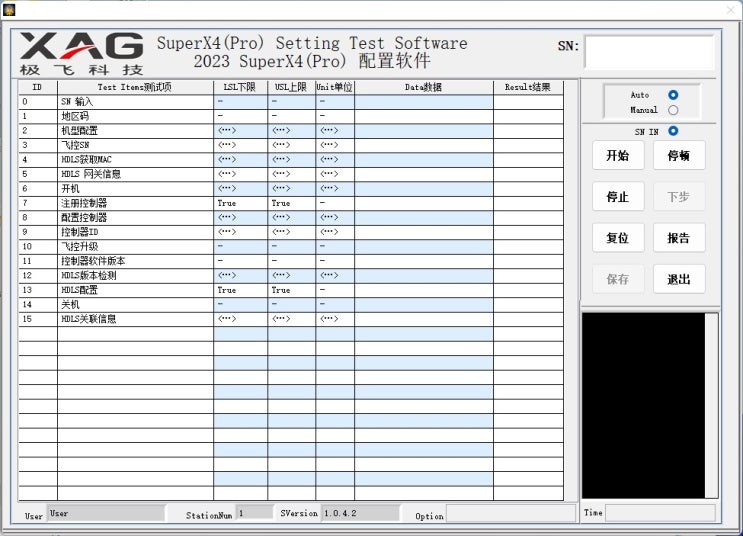Click the 下步 (Next step) button

click(679, 196)
